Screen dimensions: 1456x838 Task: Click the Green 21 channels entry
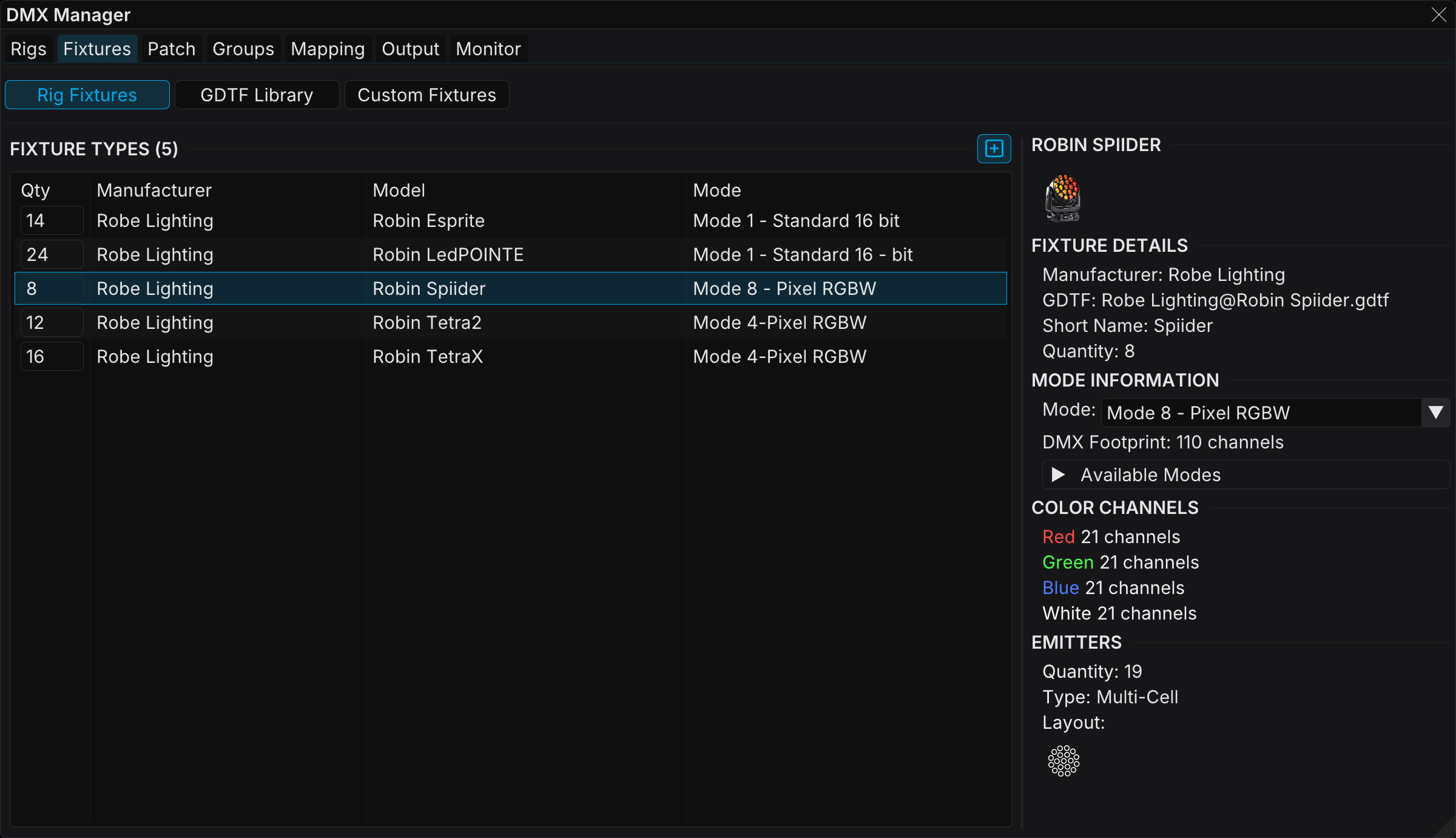pos(1121,563)
